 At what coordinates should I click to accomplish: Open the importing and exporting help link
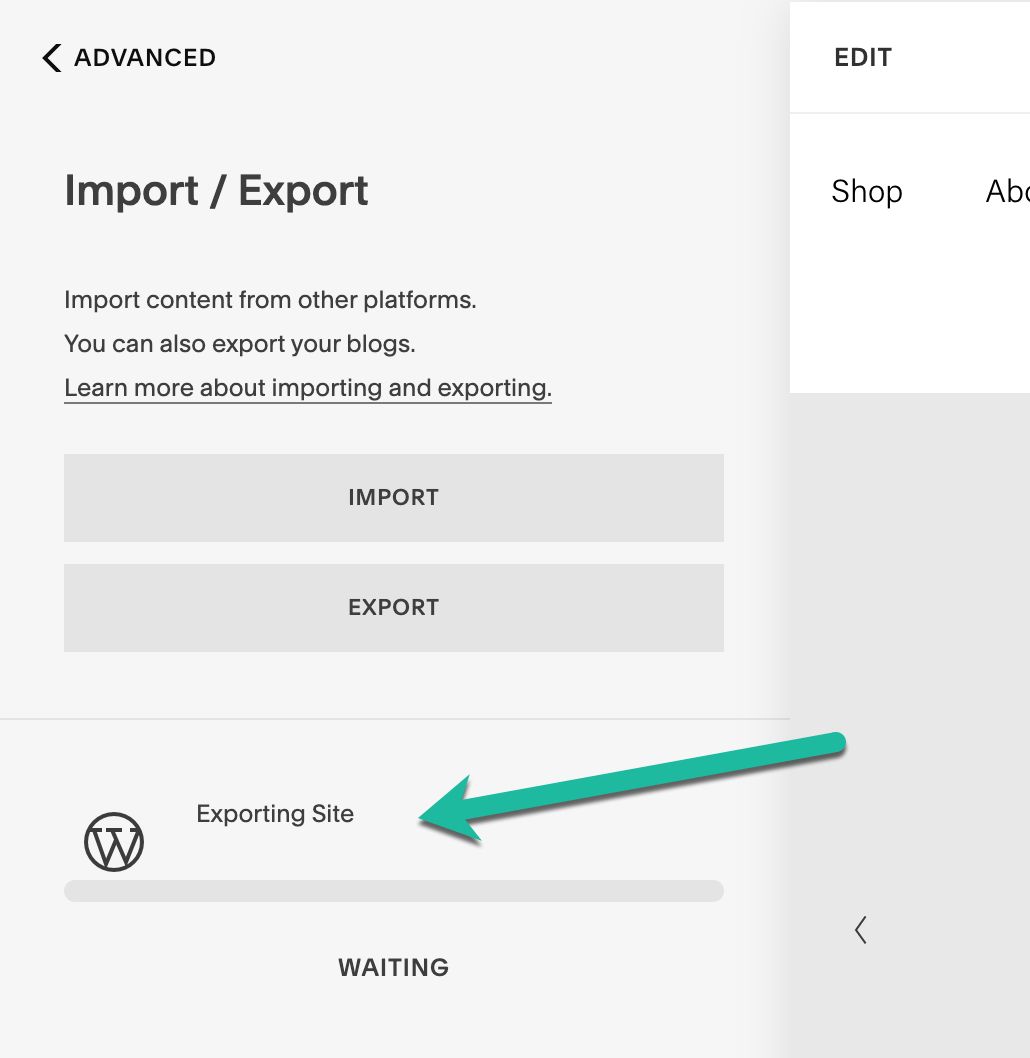(307, 387)
